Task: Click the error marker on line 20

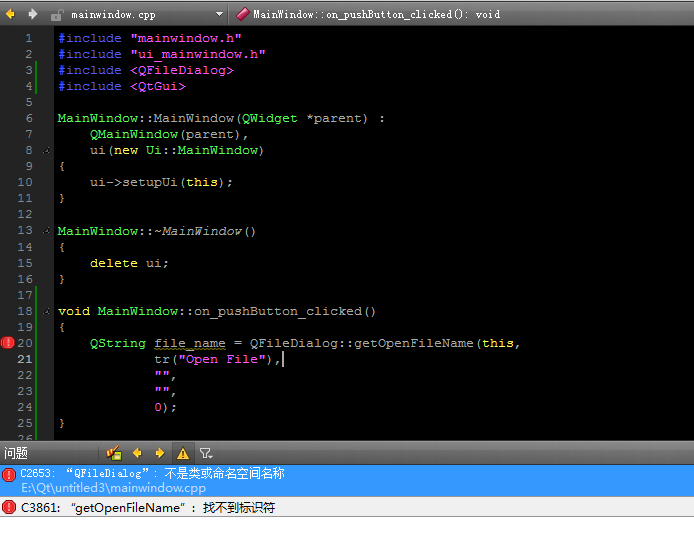Action: click(8, 343)
